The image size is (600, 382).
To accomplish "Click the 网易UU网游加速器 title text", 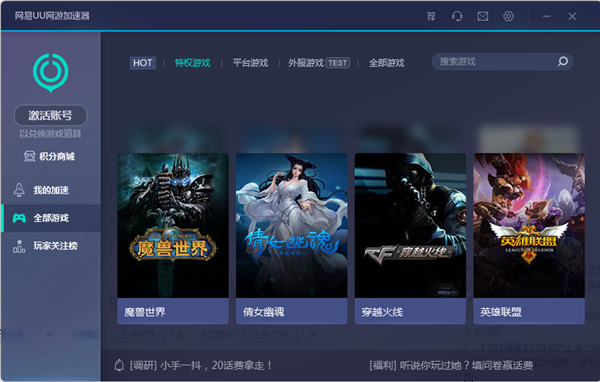I will (x=52, y=16).
